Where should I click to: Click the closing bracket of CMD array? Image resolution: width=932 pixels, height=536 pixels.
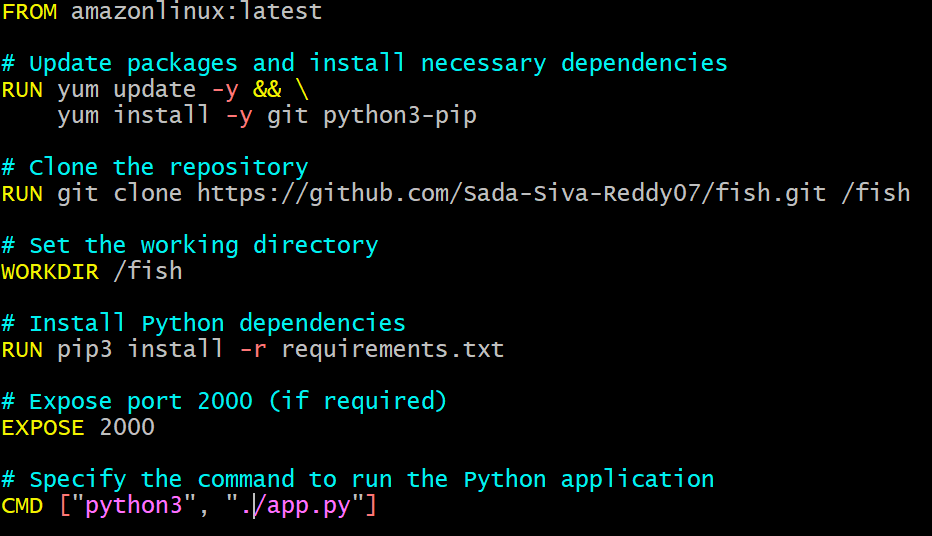point(371,506)
